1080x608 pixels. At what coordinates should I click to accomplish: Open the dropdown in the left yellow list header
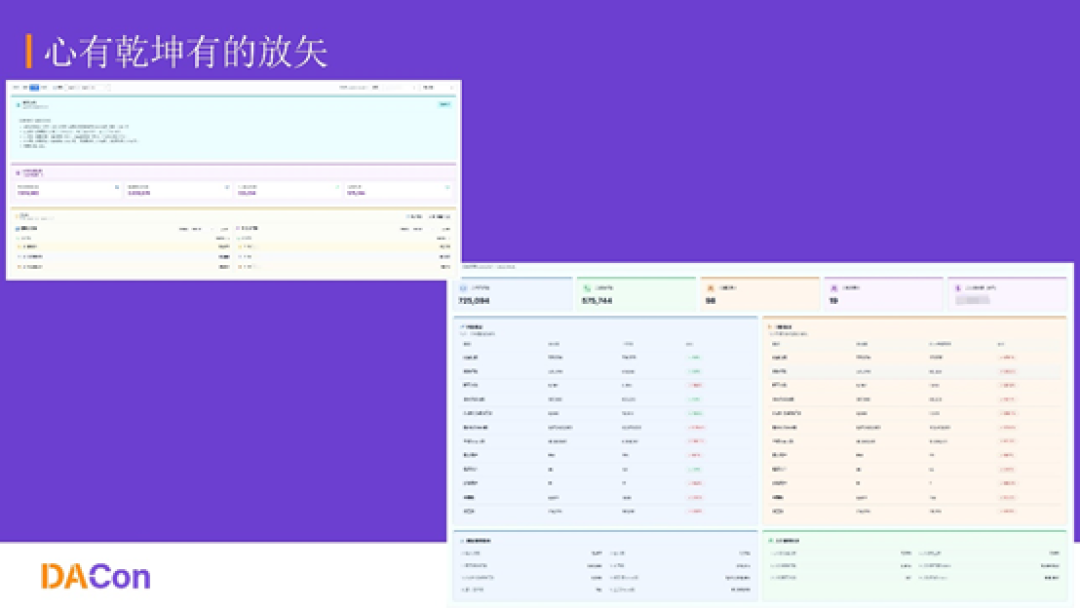click(196, 229)
